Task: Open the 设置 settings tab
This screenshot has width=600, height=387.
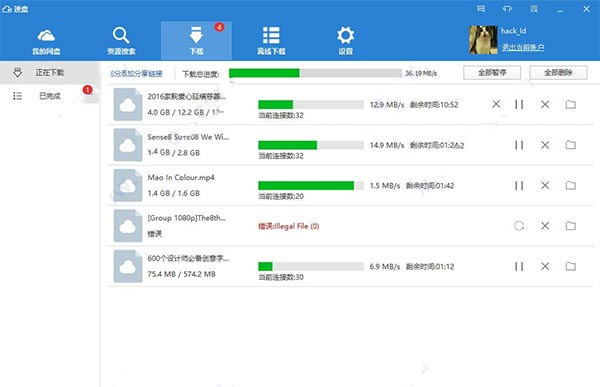Action: tap(346, 41)
